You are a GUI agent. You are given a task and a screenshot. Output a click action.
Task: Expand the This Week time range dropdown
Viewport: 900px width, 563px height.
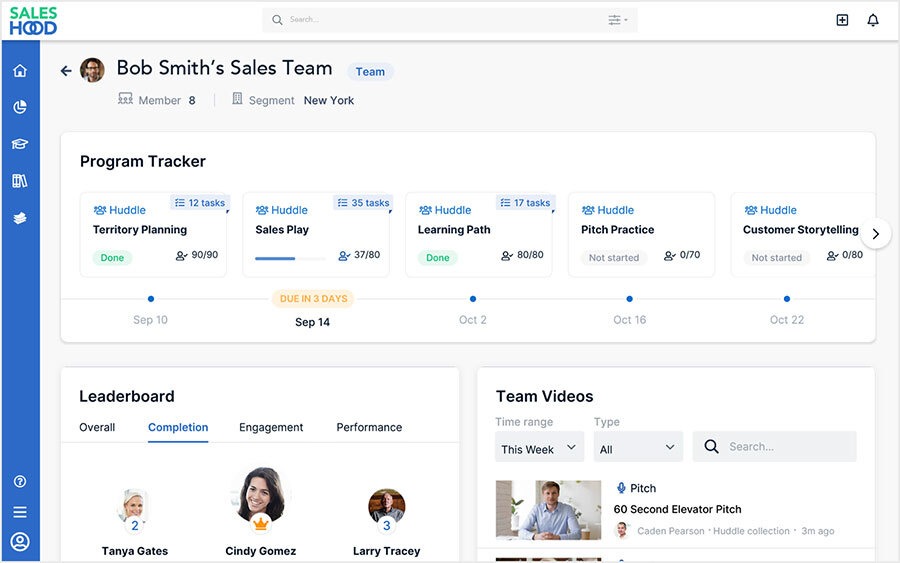point(540,448)
